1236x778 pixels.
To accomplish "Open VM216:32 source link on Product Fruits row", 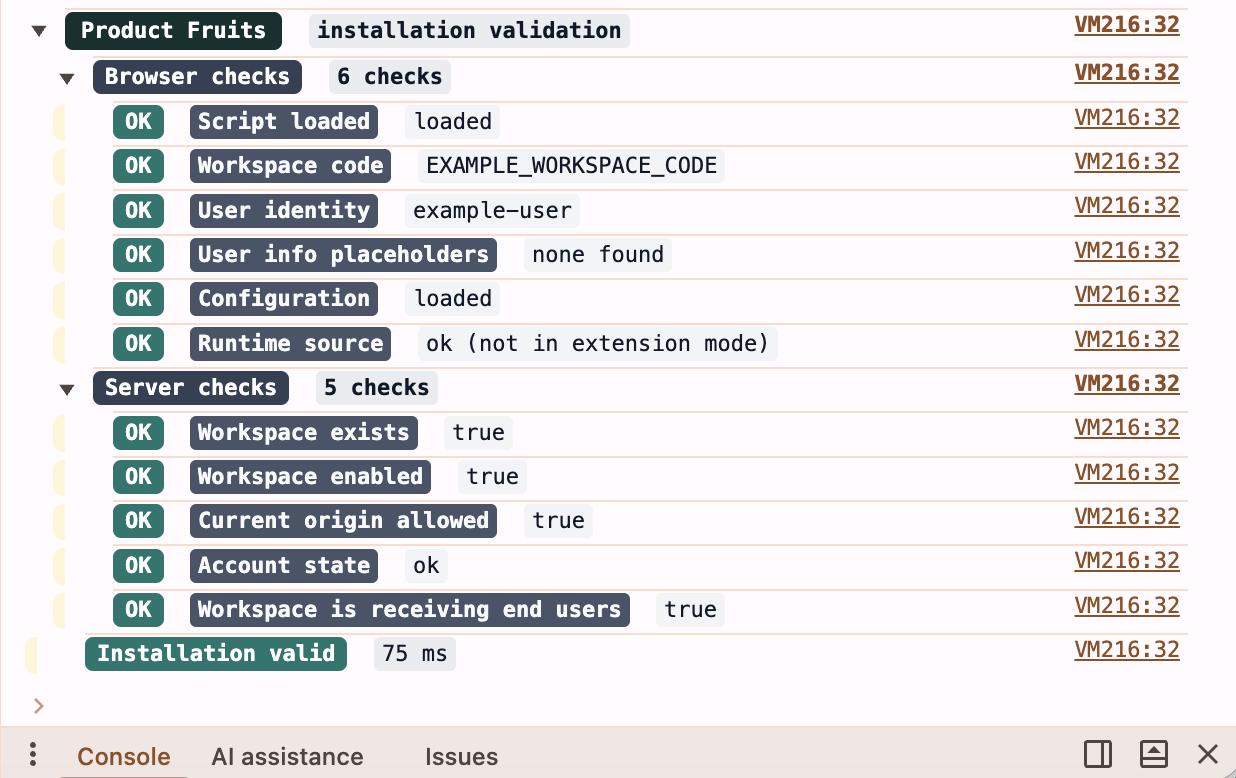I will click(1127, 25).
